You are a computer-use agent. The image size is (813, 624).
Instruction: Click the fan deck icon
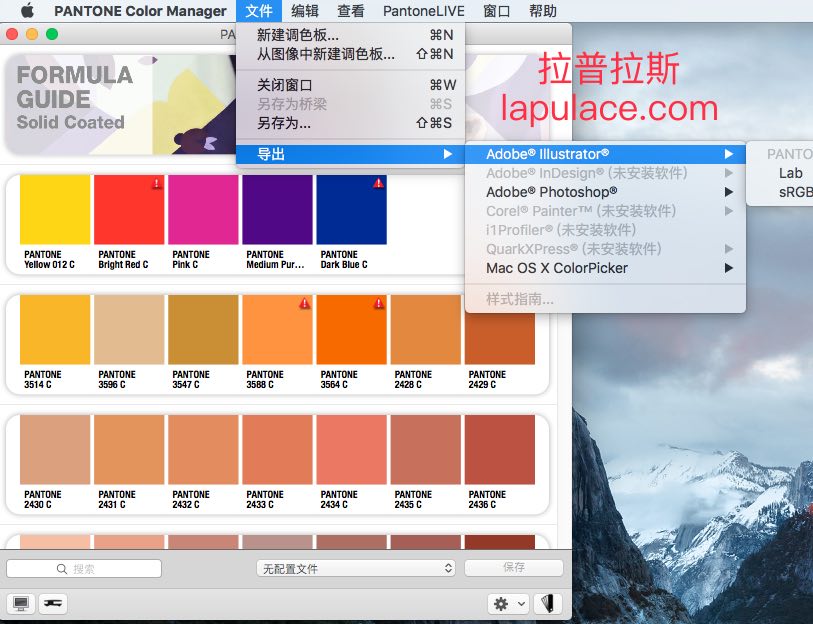(547, 604)
